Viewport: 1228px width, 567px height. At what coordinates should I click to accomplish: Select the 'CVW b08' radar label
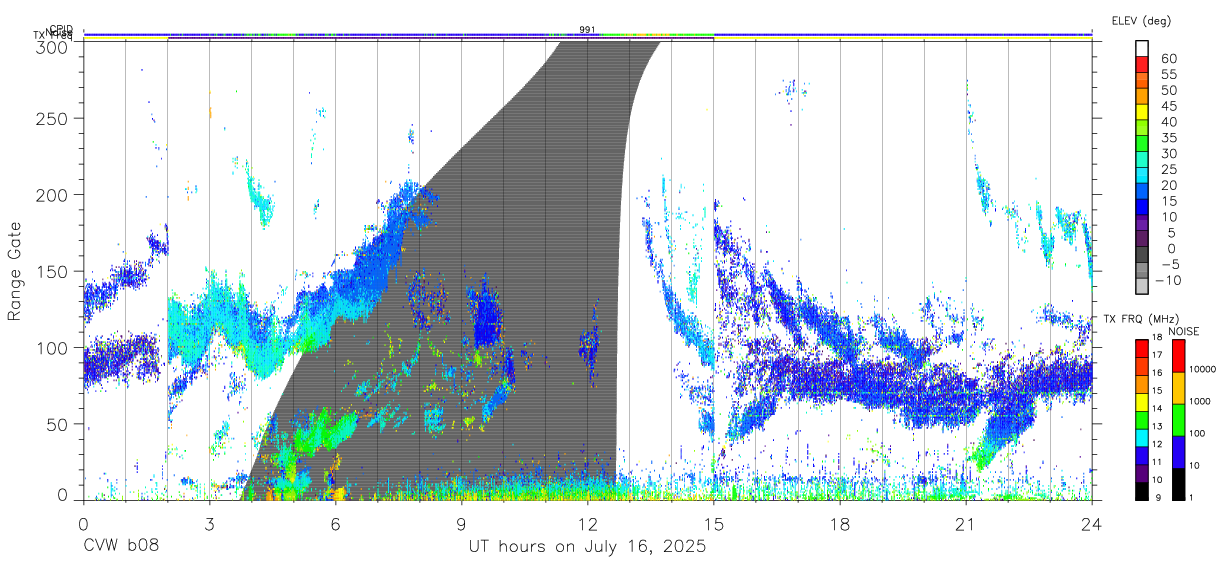point(120,547)
